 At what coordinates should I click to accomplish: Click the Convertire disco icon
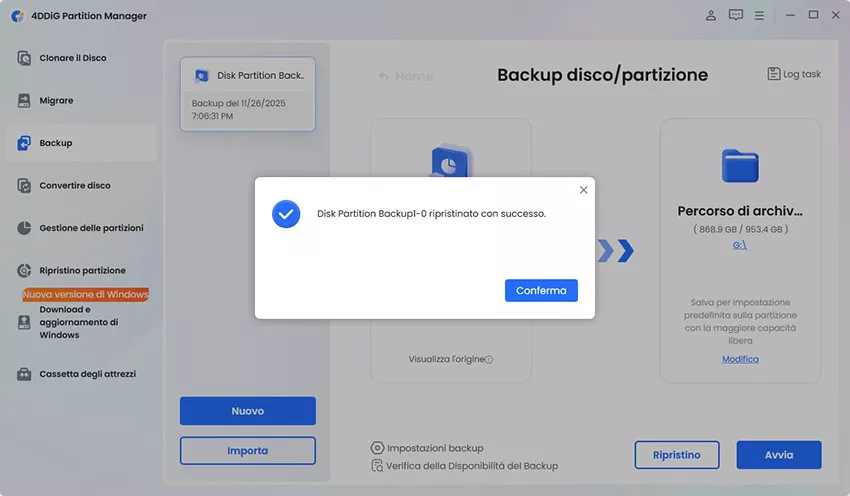coord(24,185)
